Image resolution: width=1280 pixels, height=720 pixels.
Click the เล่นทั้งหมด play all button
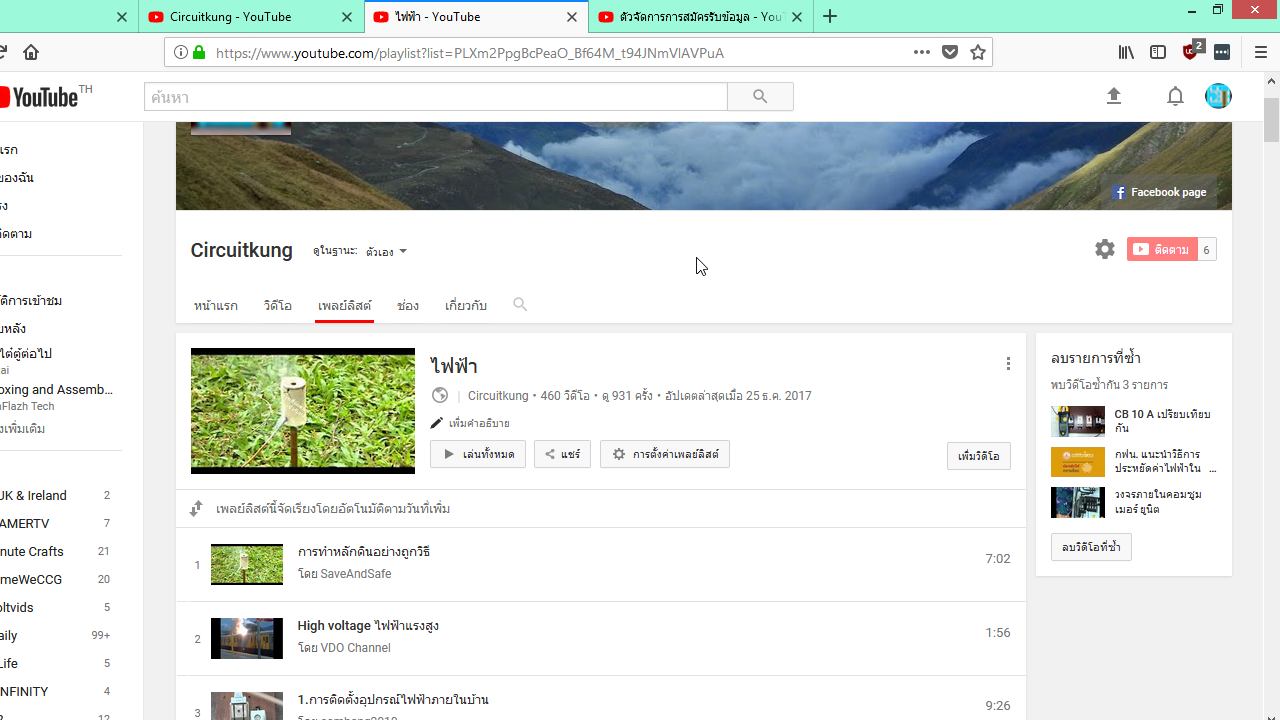click(477, 454)
